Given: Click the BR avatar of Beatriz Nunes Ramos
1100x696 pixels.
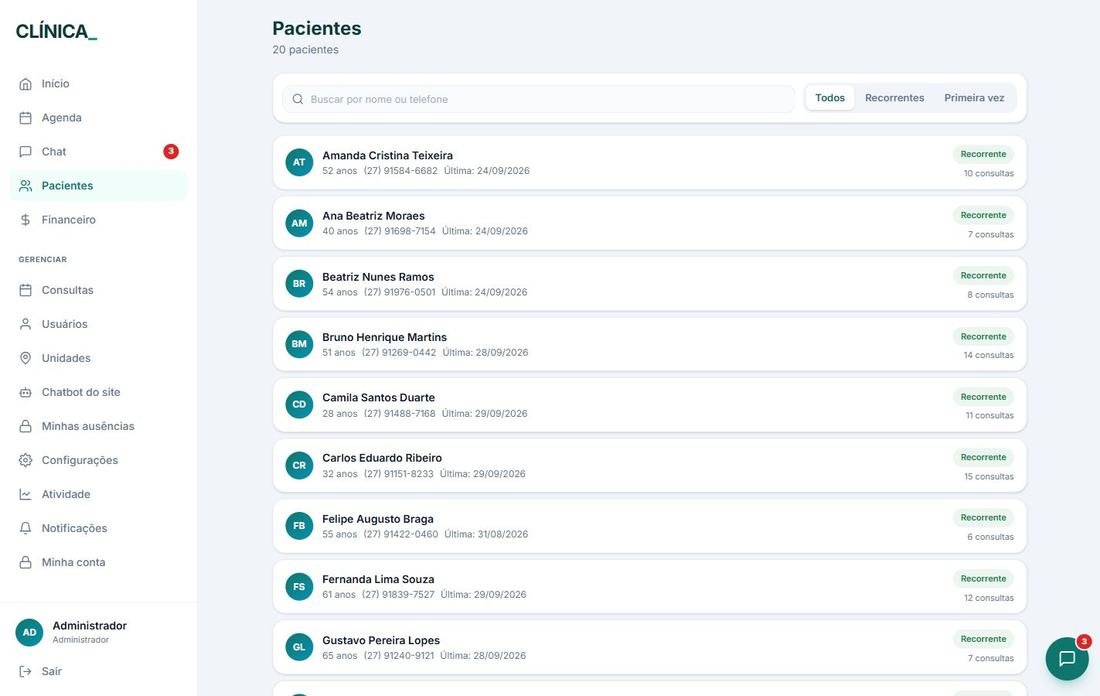Looking at the screenshot, I should [299, 283].
